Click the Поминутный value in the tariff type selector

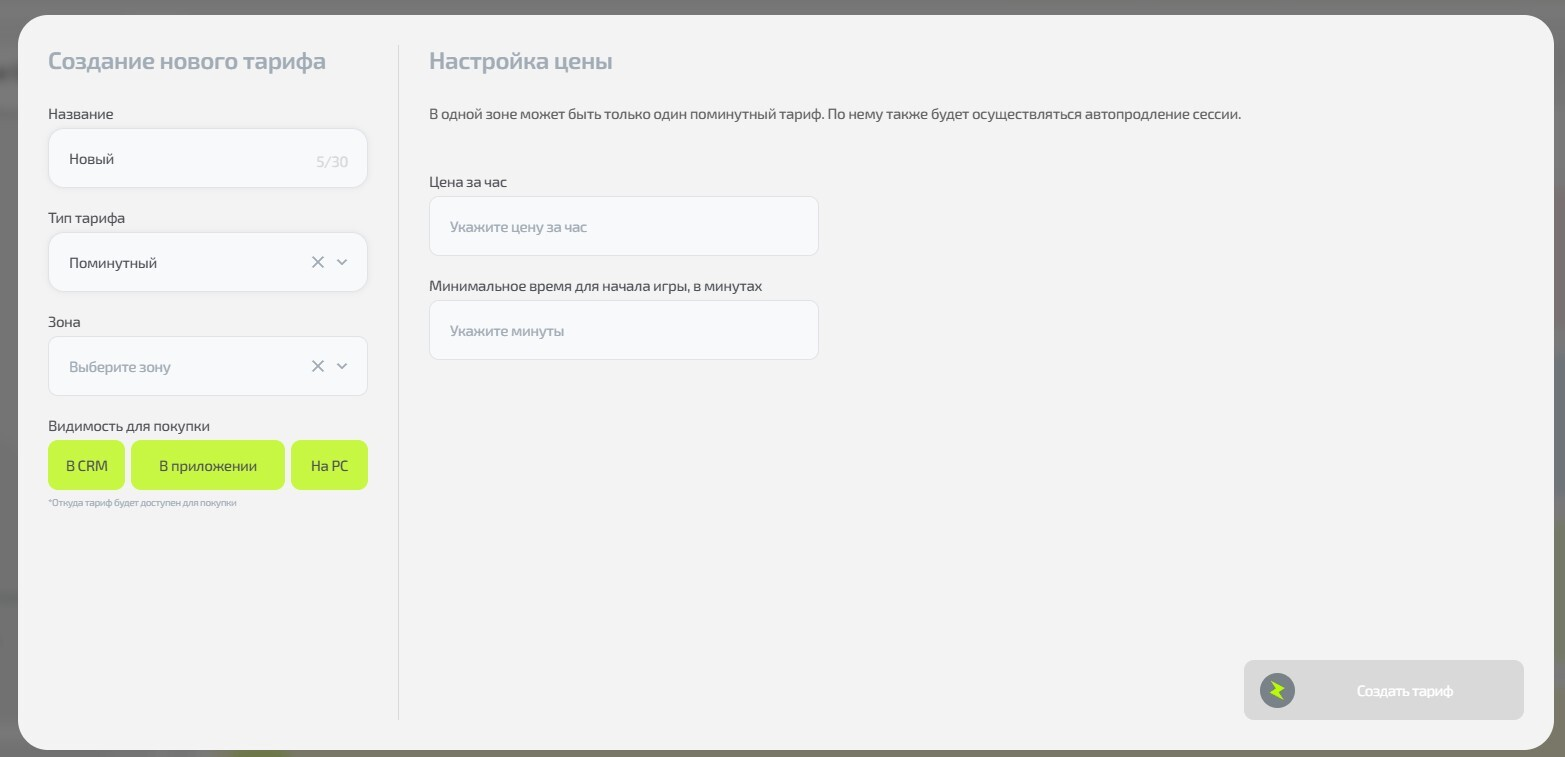click(x=113, y=263)
